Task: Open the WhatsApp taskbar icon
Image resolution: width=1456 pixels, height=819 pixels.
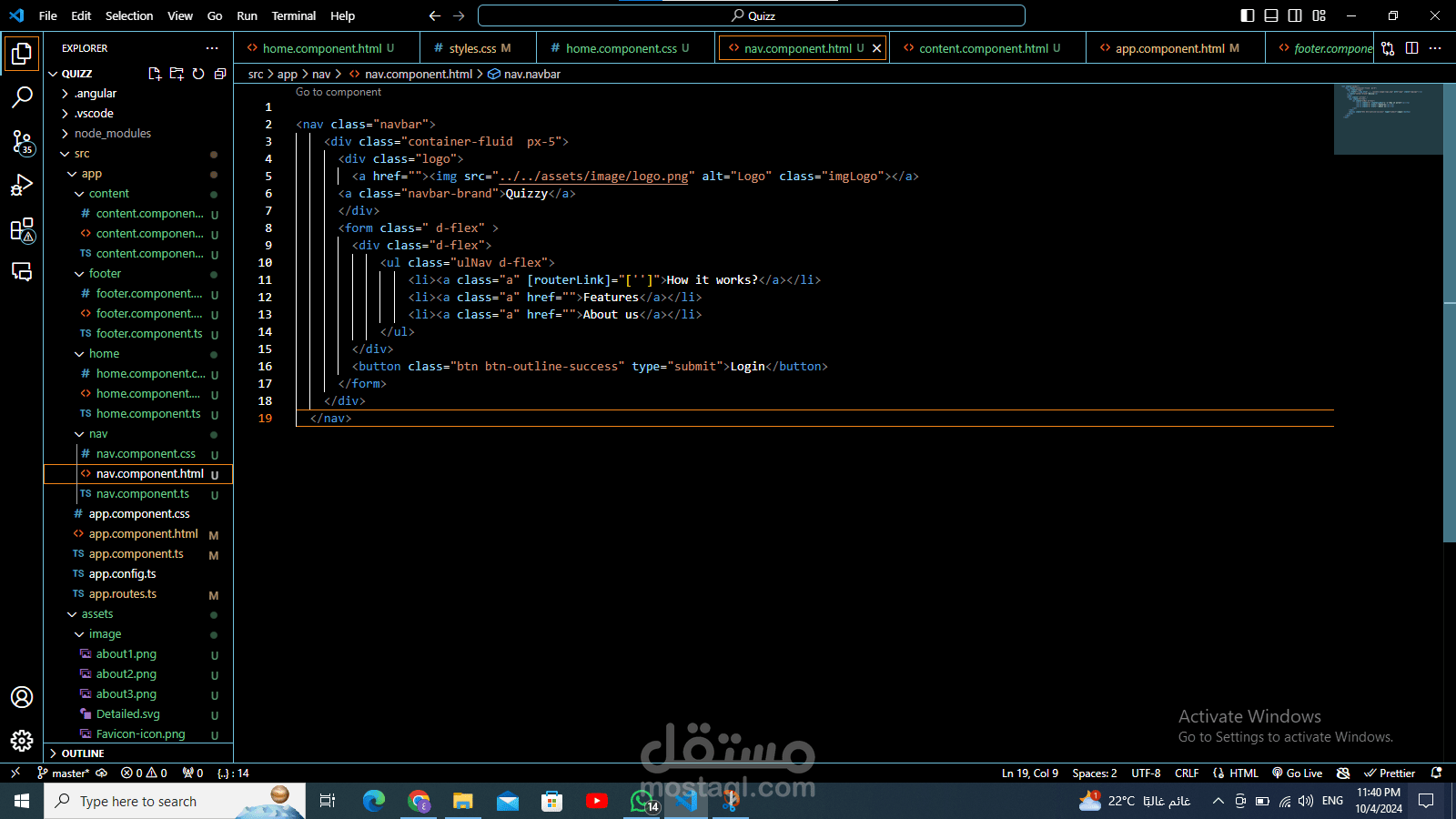Action: click(x=643, y=801)
